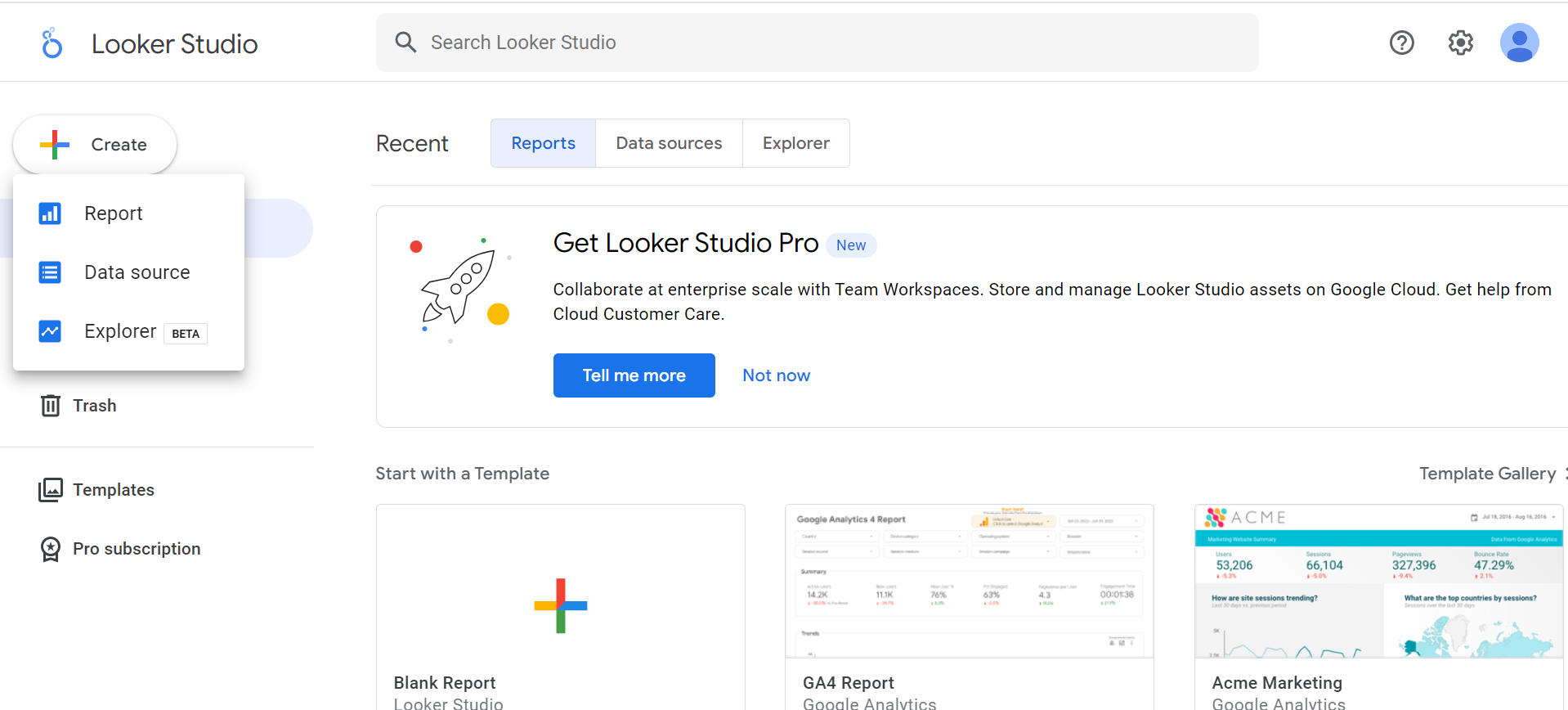Choose Data source from Create menu

(x=128, y=272)
